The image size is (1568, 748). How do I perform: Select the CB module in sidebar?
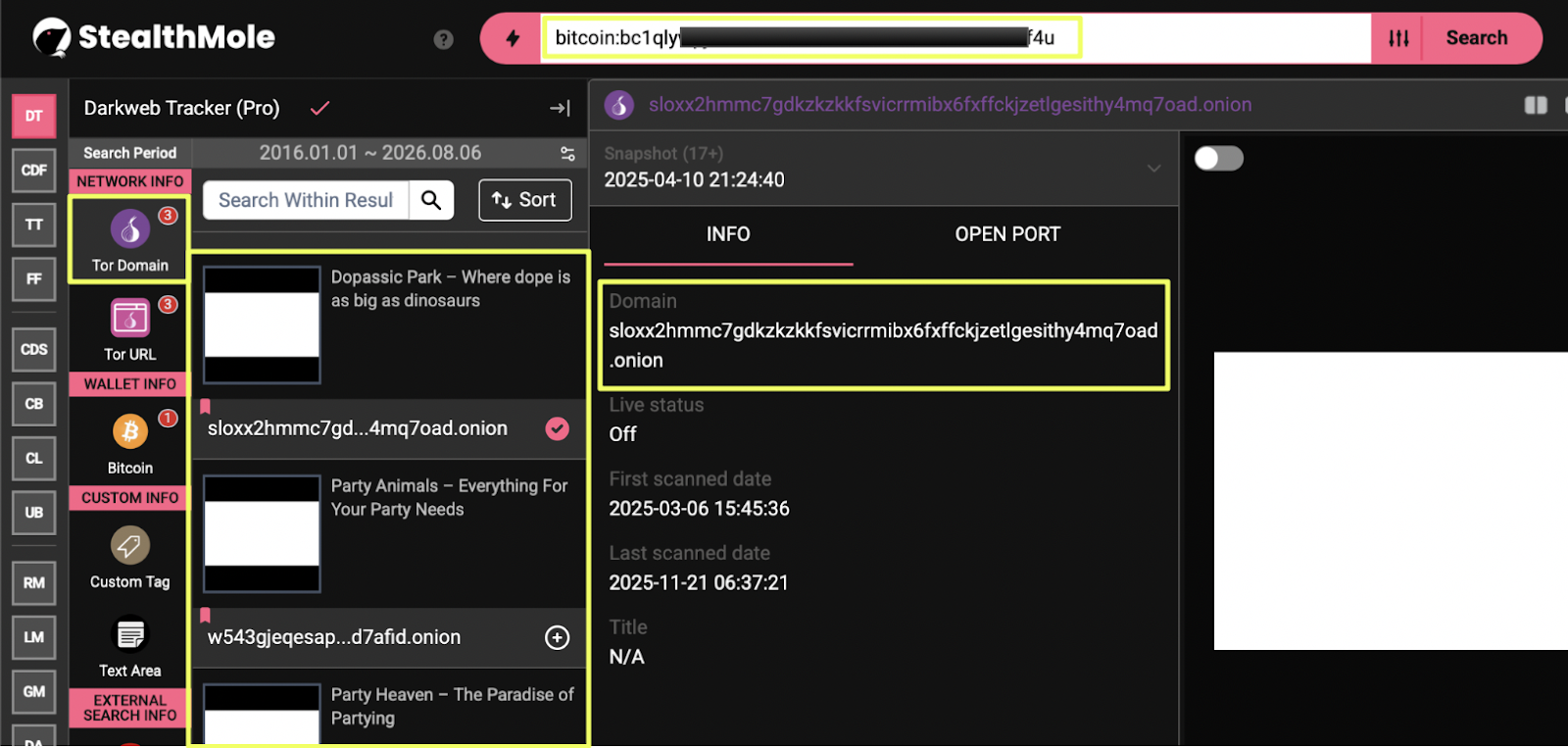pyautogui.click(x=34, y=404)
